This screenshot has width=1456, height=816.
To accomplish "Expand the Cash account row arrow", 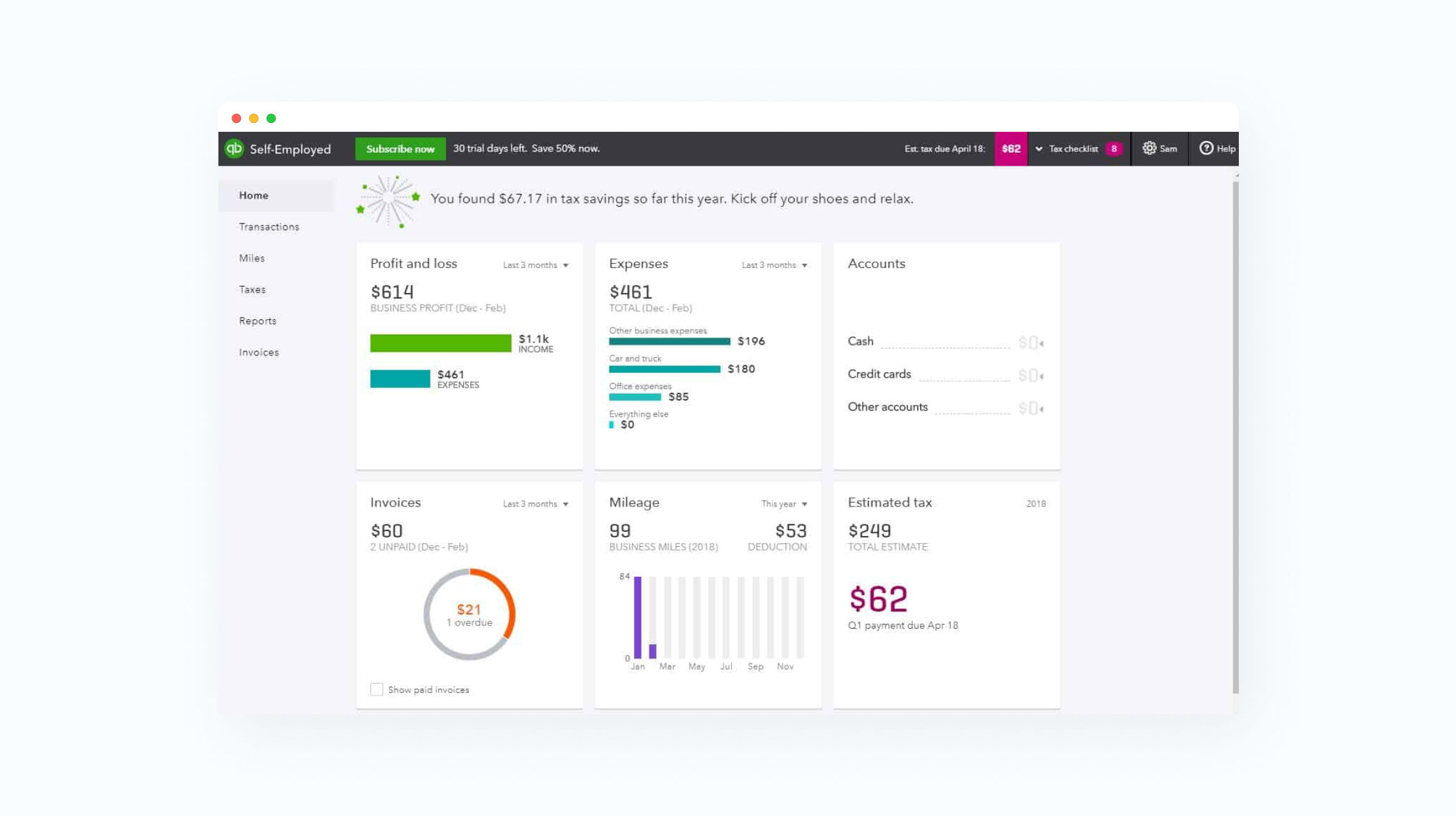I will pyautogui.click(x=1041, y=343).
